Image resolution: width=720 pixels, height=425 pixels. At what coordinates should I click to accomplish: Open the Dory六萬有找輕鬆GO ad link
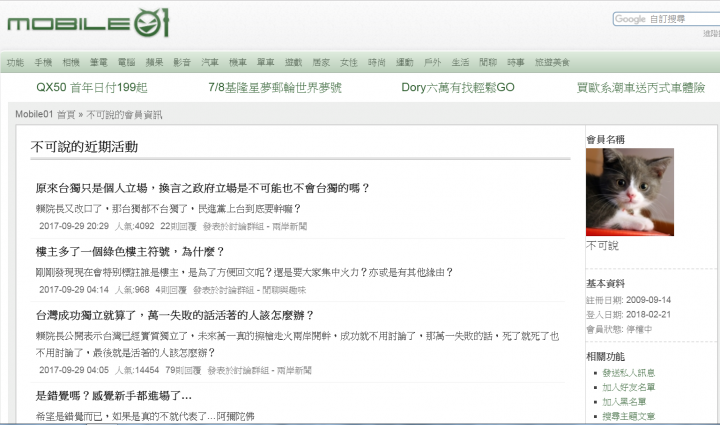tap(458, 87)
